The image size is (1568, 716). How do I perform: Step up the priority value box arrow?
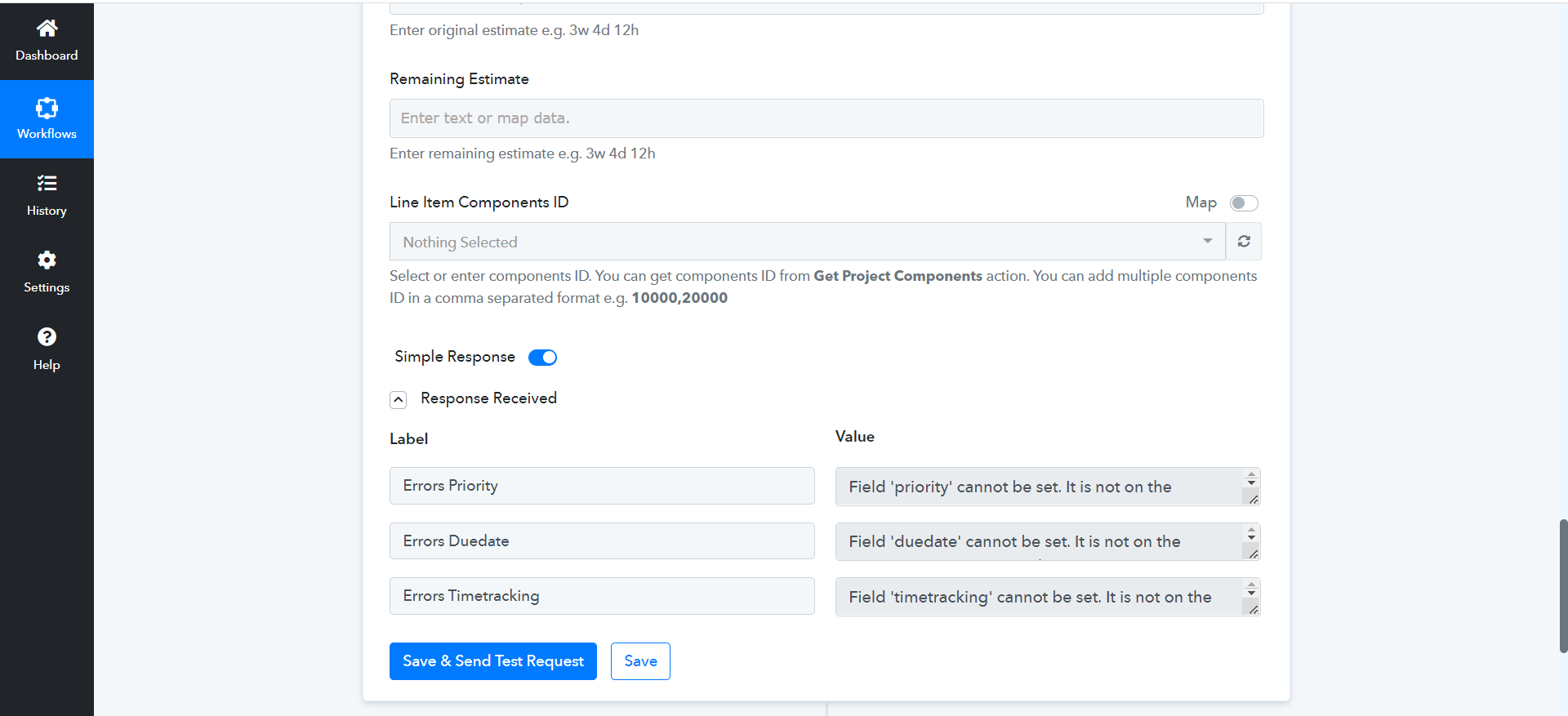(x=1251, y=474)
